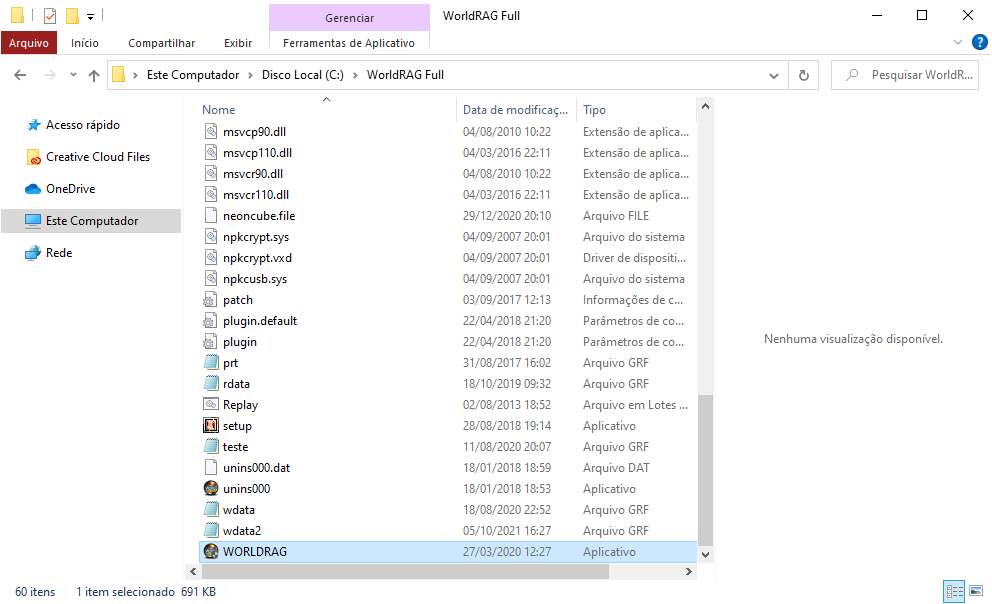Click the scroll up arrow button
The image size is (992, 604).
point(705,106)
